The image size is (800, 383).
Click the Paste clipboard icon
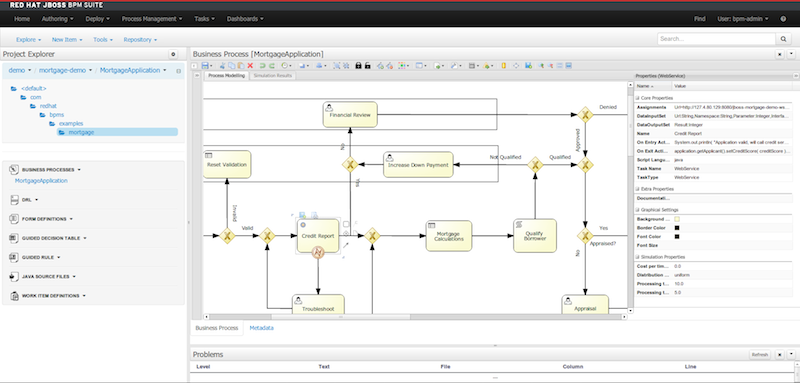[241, 65]
